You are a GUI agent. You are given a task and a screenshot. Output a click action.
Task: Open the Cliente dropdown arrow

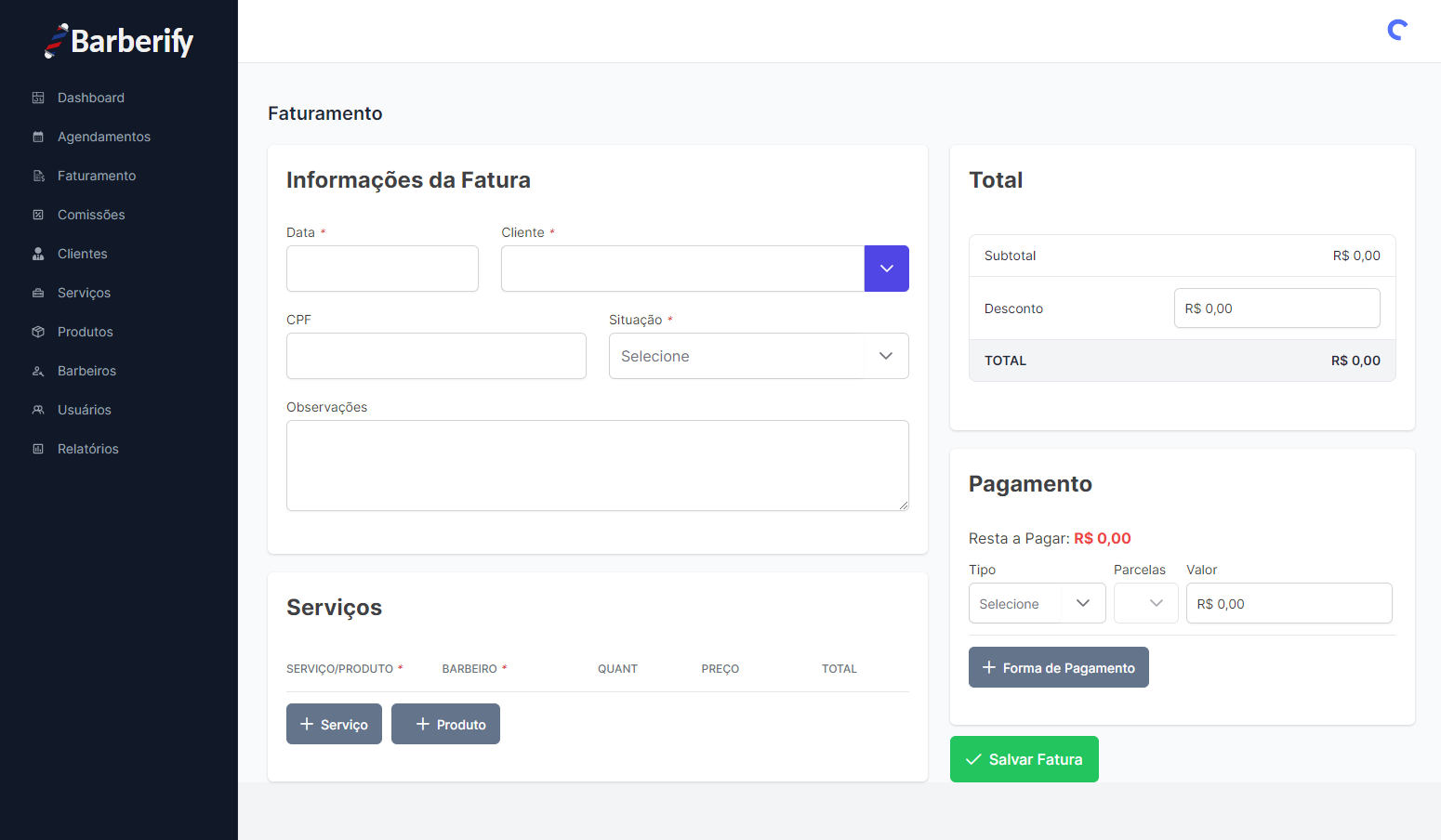pos(886,269)
